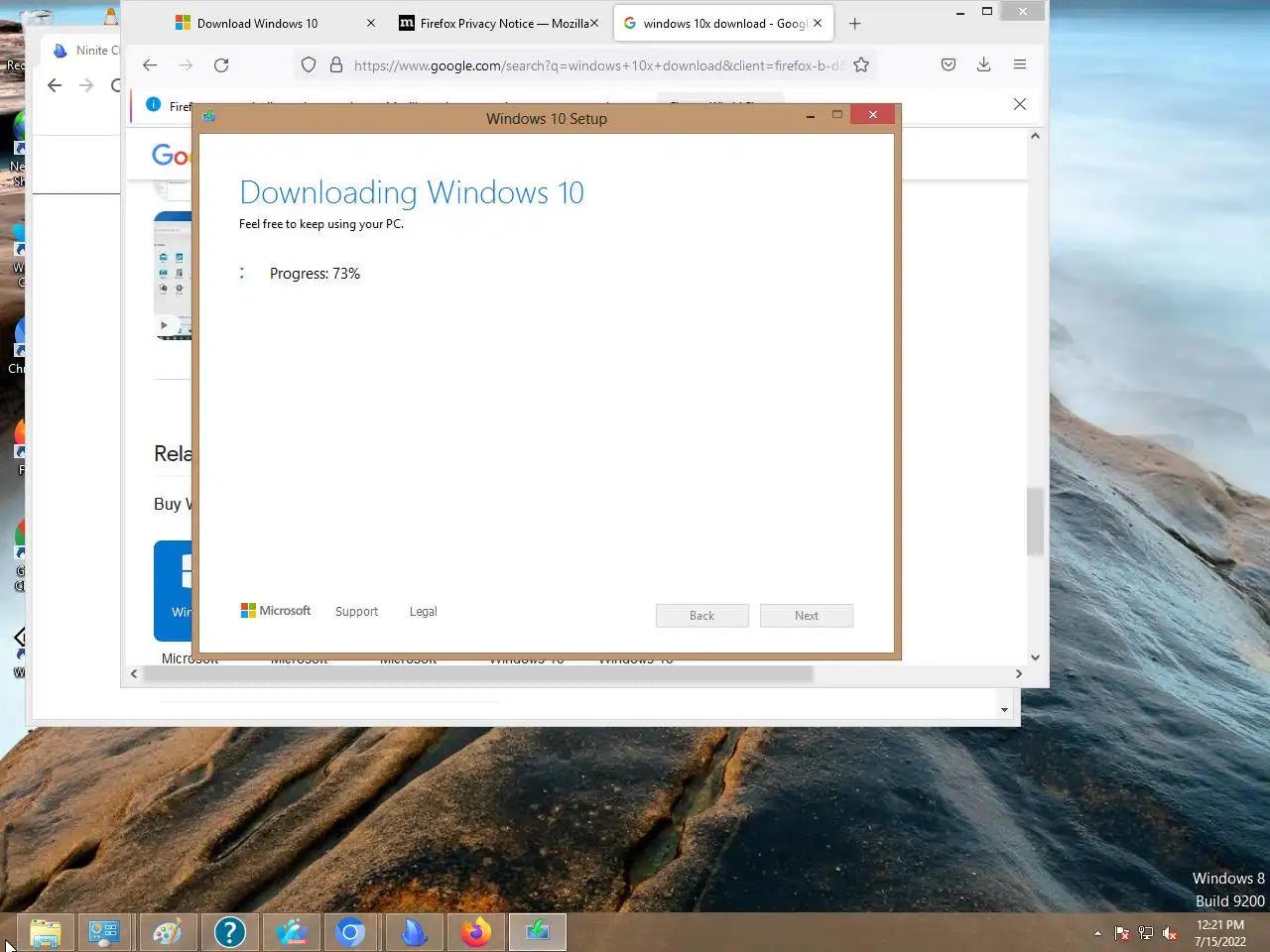
Task: Close the Firefox Privacy Notice tab
Action: coord(594,23)
